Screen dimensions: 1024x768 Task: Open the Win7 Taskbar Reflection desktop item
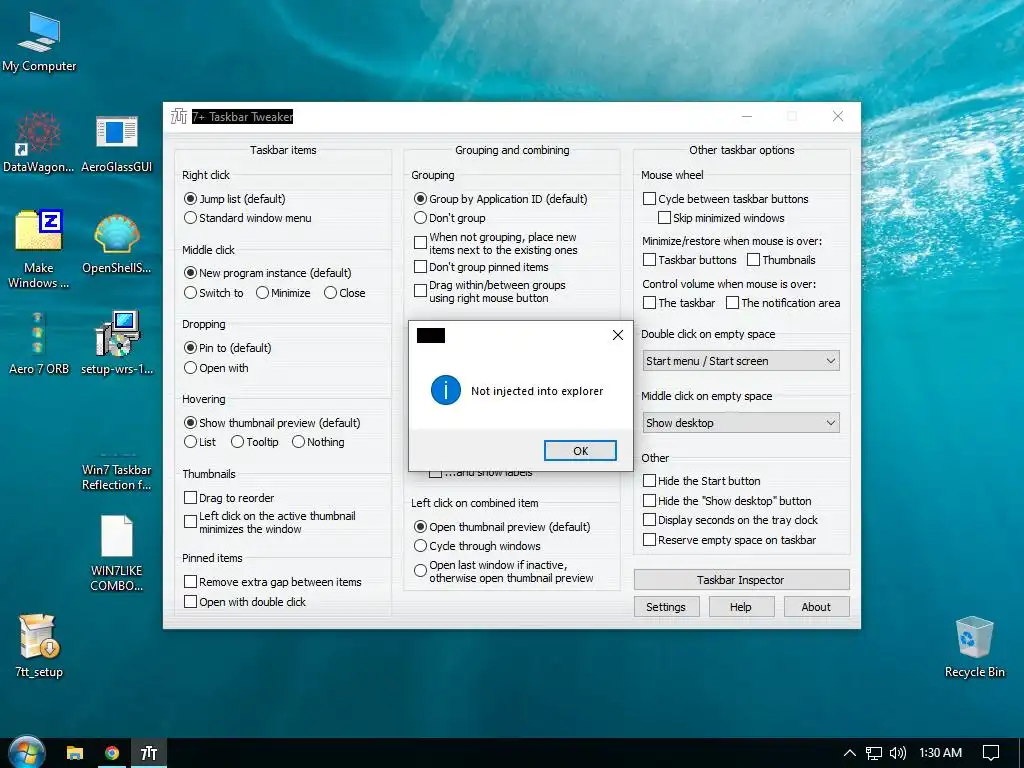[116, 470]
